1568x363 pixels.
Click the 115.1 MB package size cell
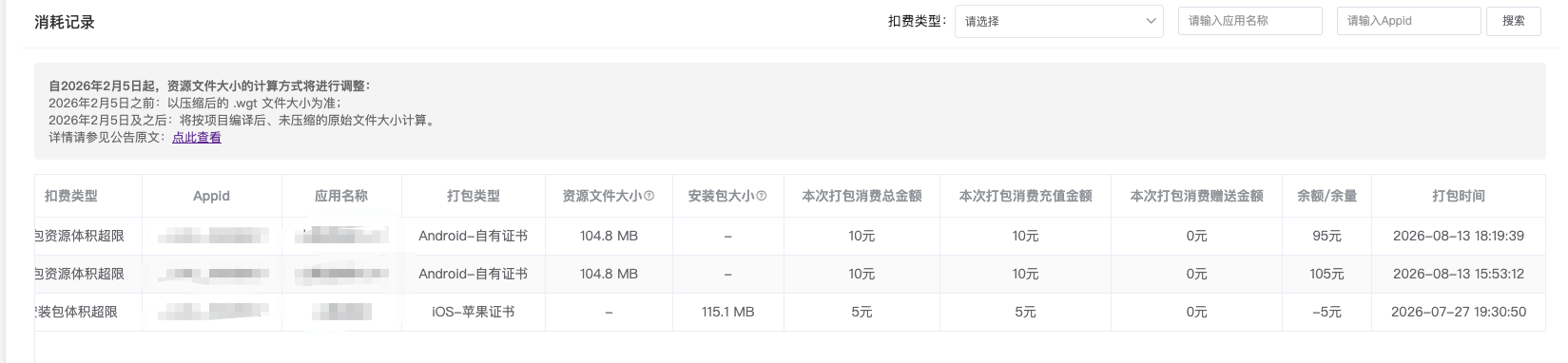click(x=728, y=312)
